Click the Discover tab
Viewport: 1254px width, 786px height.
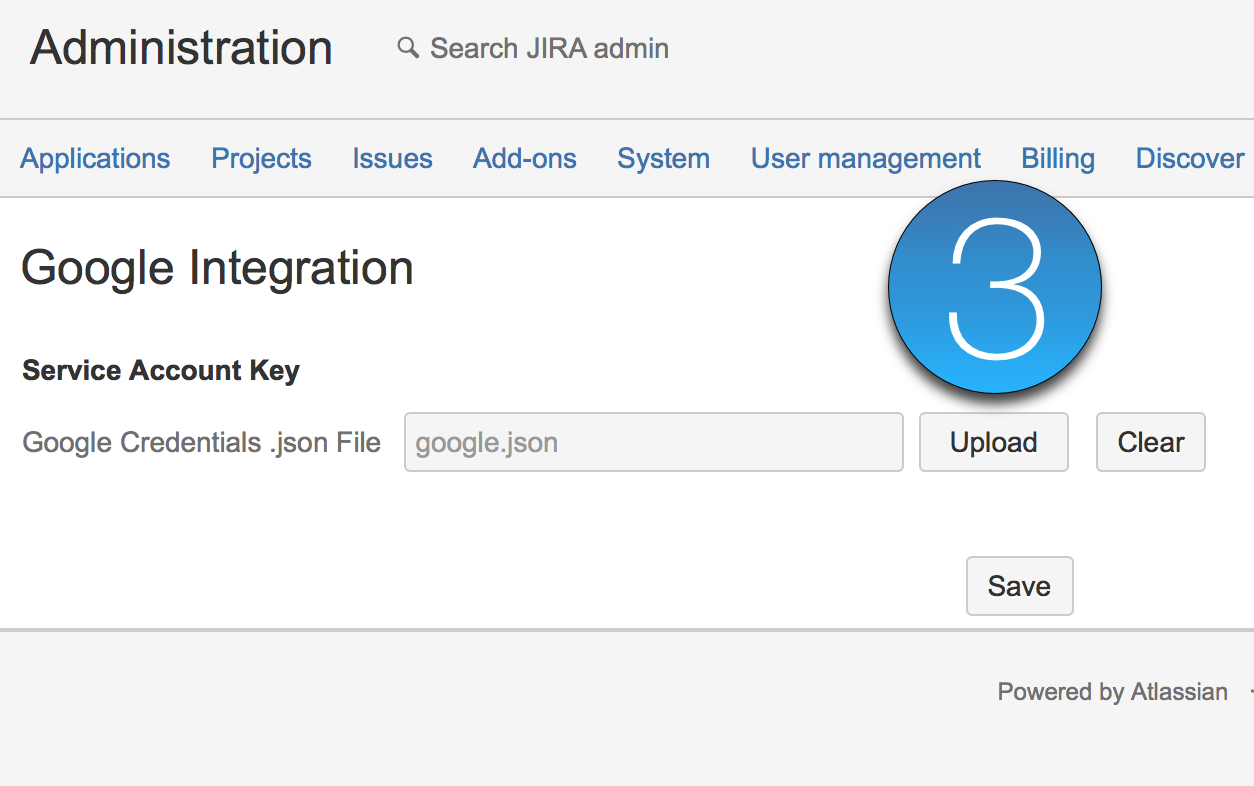coord(1189,158)
